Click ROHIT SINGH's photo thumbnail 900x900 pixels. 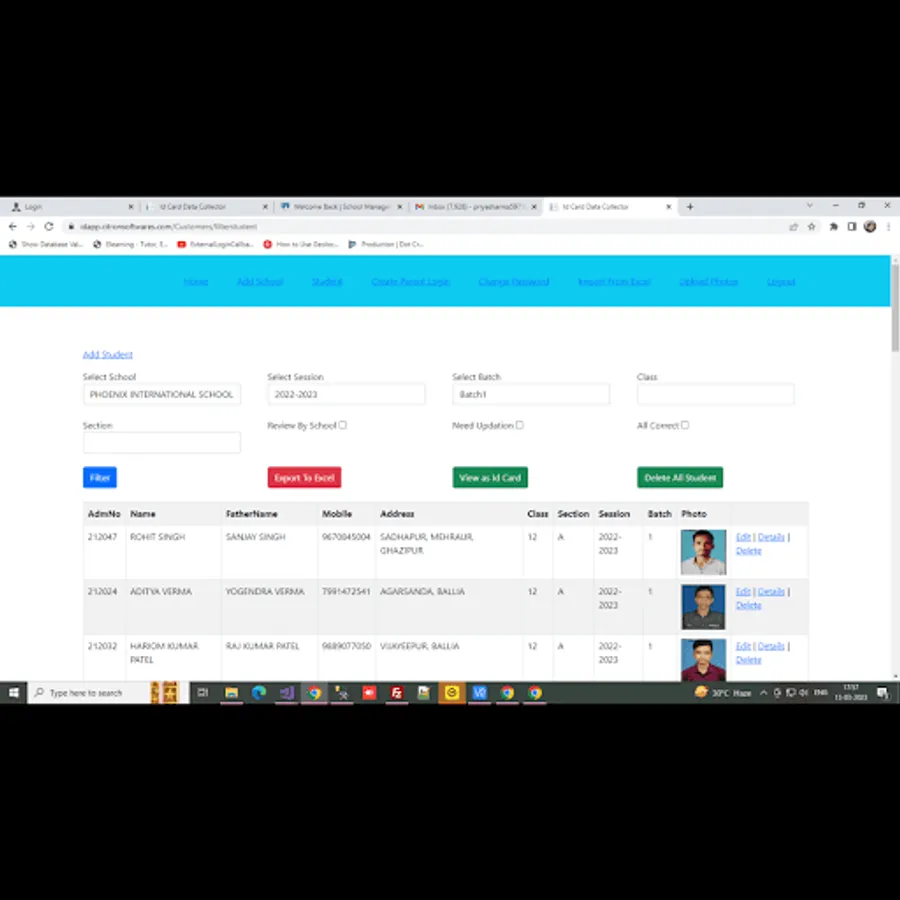(x=703, y=552)
